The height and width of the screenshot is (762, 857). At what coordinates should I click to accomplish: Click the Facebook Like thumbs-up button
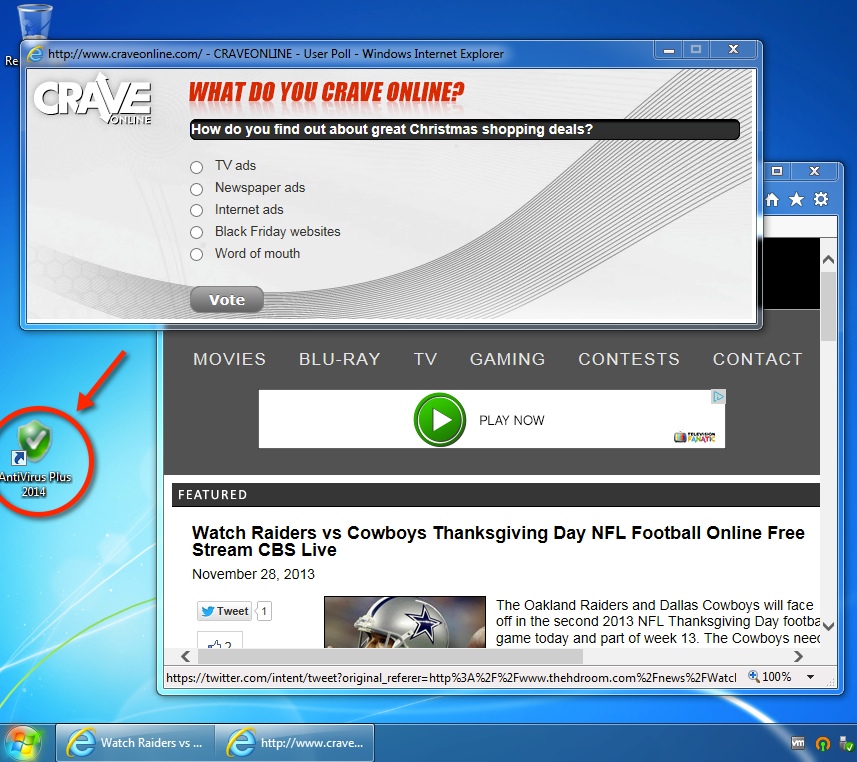[x=220, y=641]
